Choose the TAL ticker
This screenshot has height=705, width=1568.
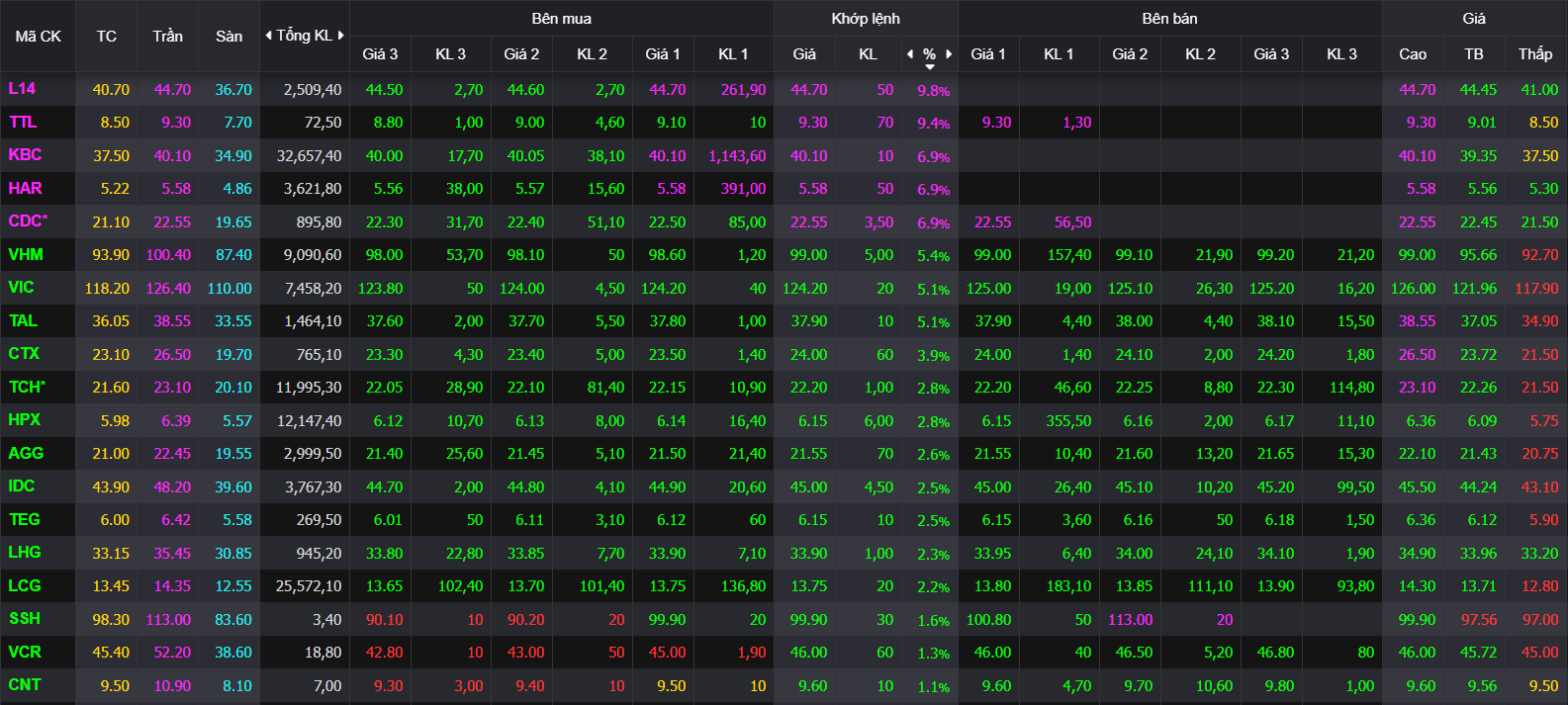[x=23, y=321]
